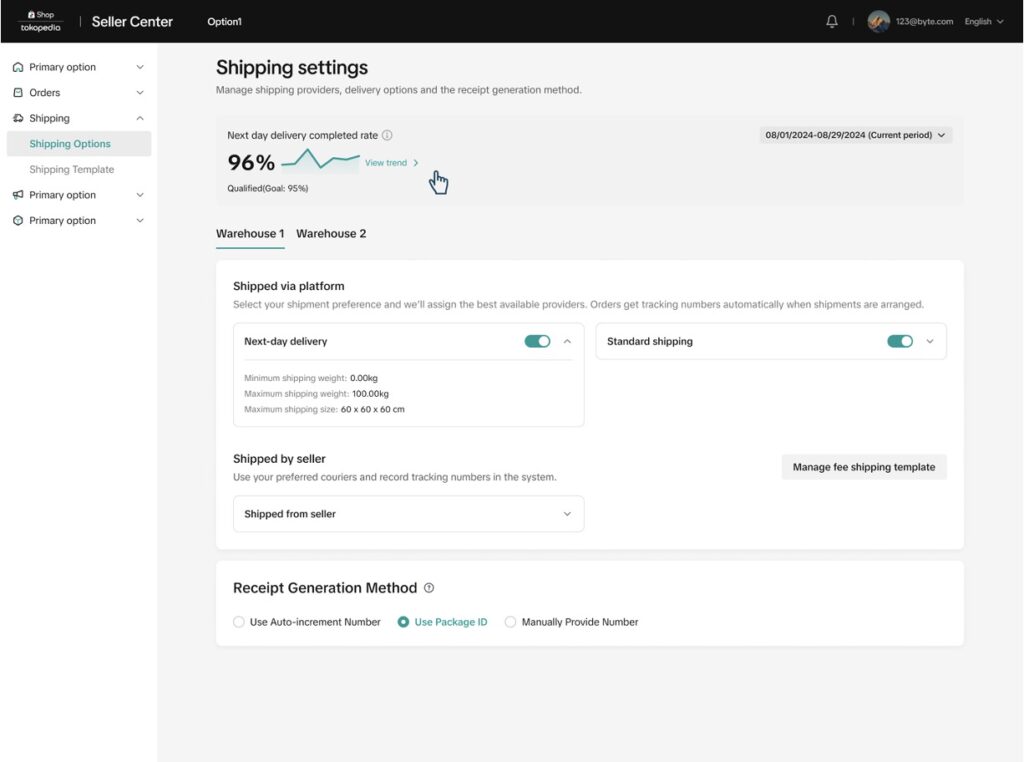Screen dimensions: 1024x762
Task: Click the Shop Tokopedia logo
Action: 40,21
